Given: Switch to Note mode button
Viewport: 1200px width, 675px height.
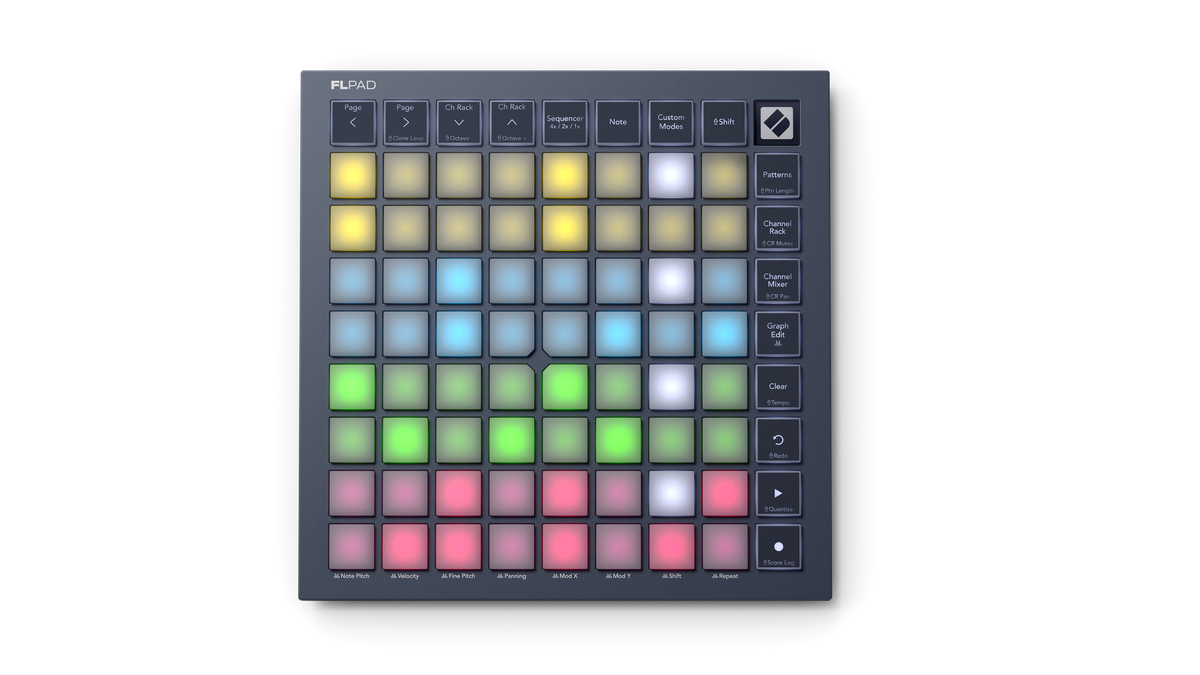Looking at the screenshot, I should click(x=618, y=122).
